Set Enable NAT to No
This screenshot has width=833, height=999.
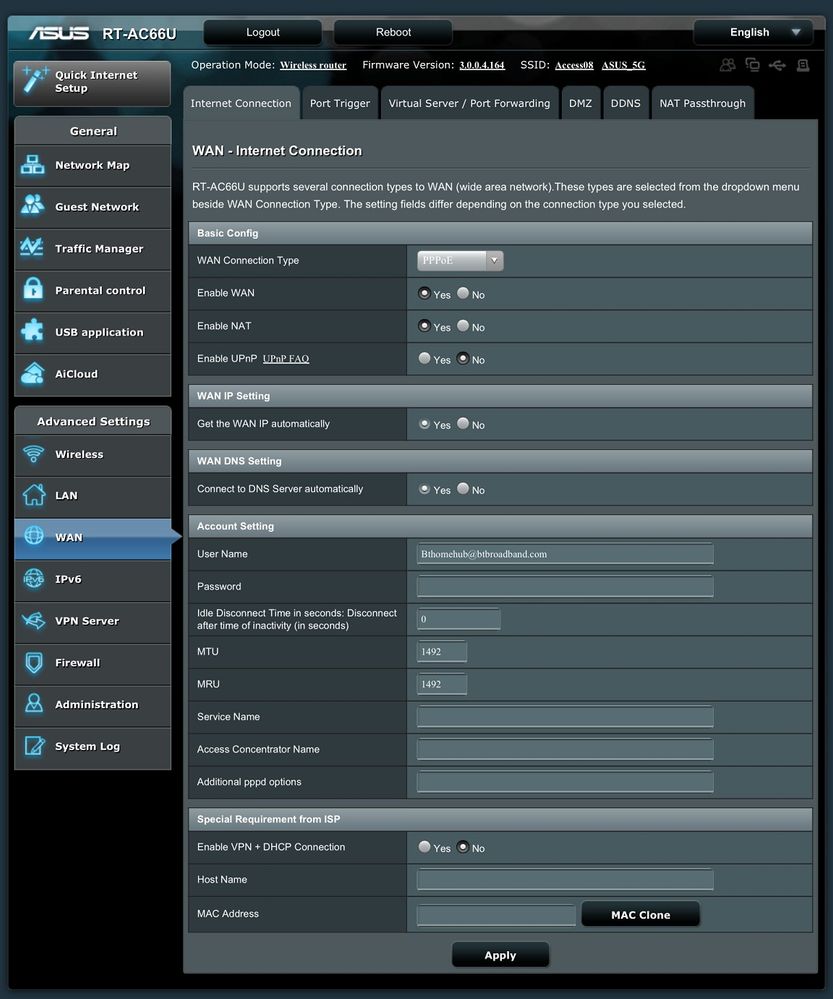point(463,326)
